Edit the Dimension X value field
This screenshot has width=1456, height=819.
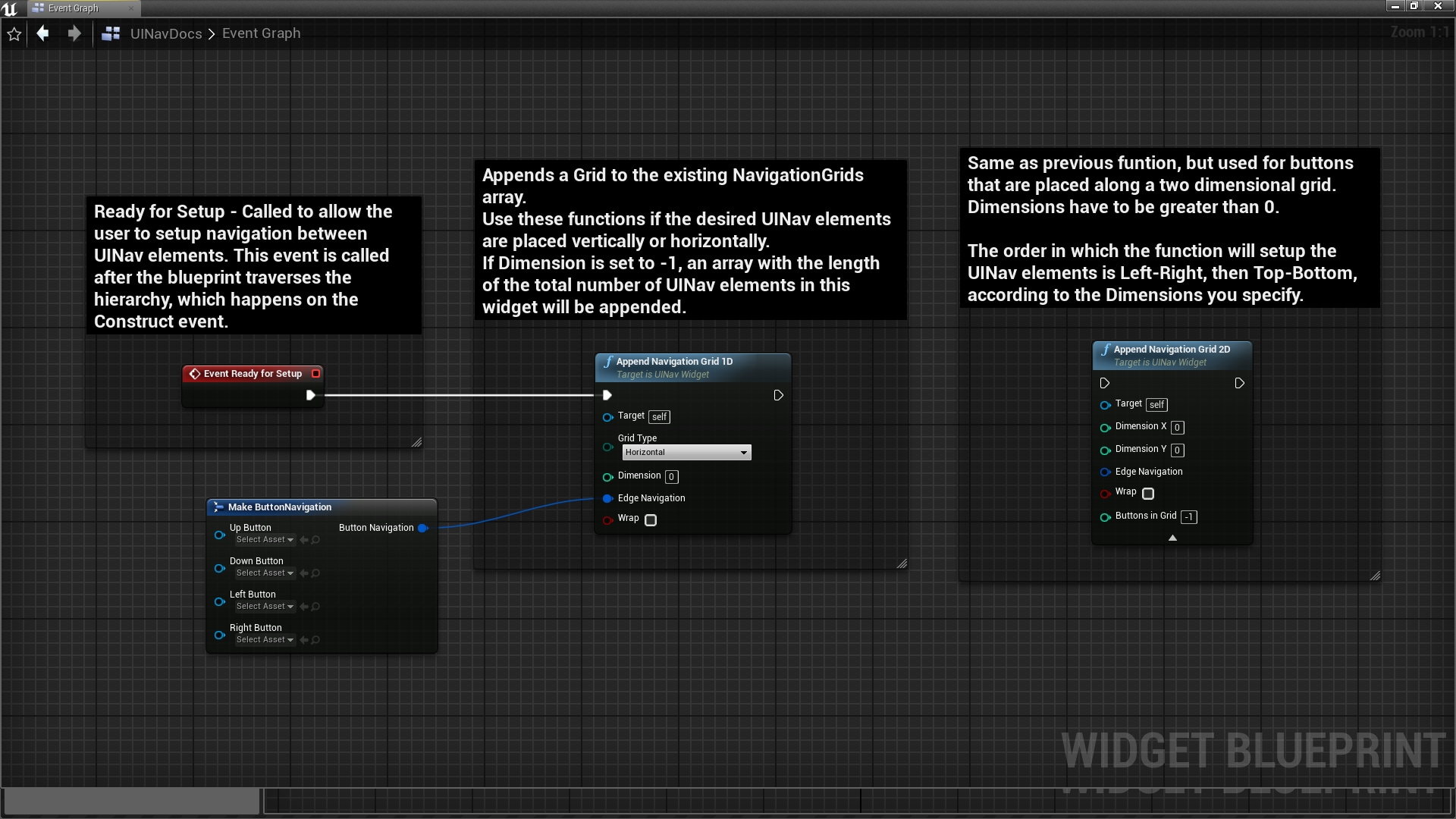click(1177, 428)
